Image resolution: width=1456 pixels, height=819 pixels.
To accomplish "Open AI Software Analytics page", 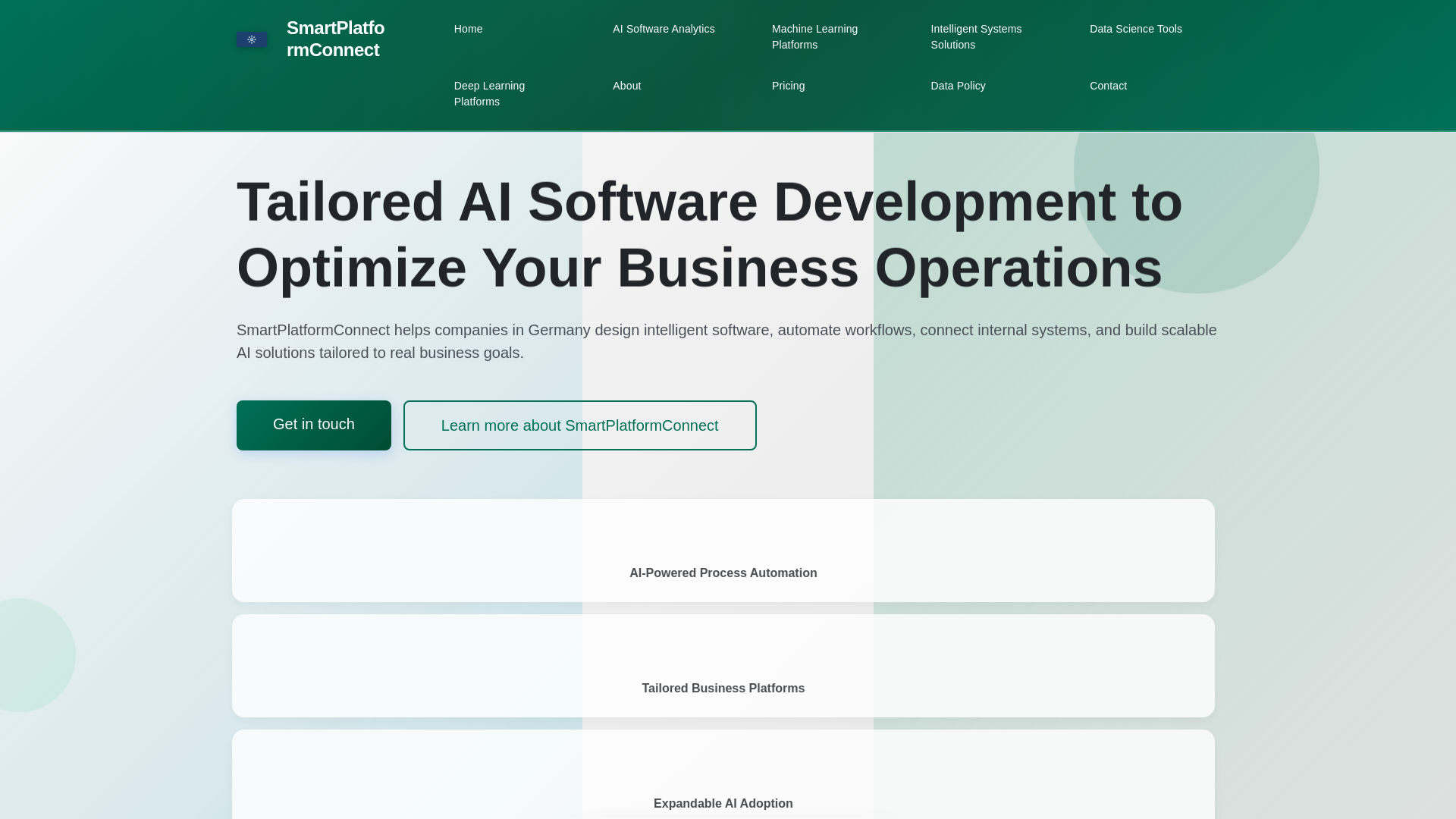I will [664, 29].
